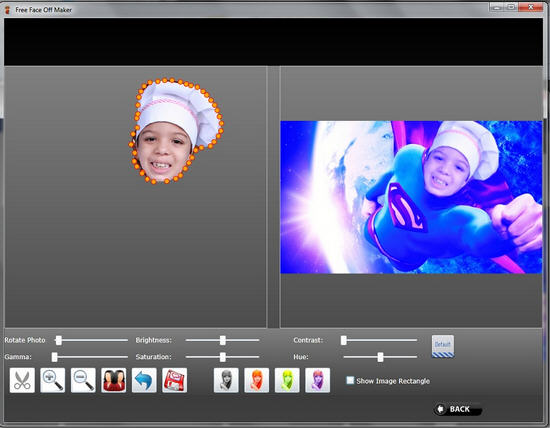Apply the orange face color effect
The image size is (550, 428).
tap(257, 380)
